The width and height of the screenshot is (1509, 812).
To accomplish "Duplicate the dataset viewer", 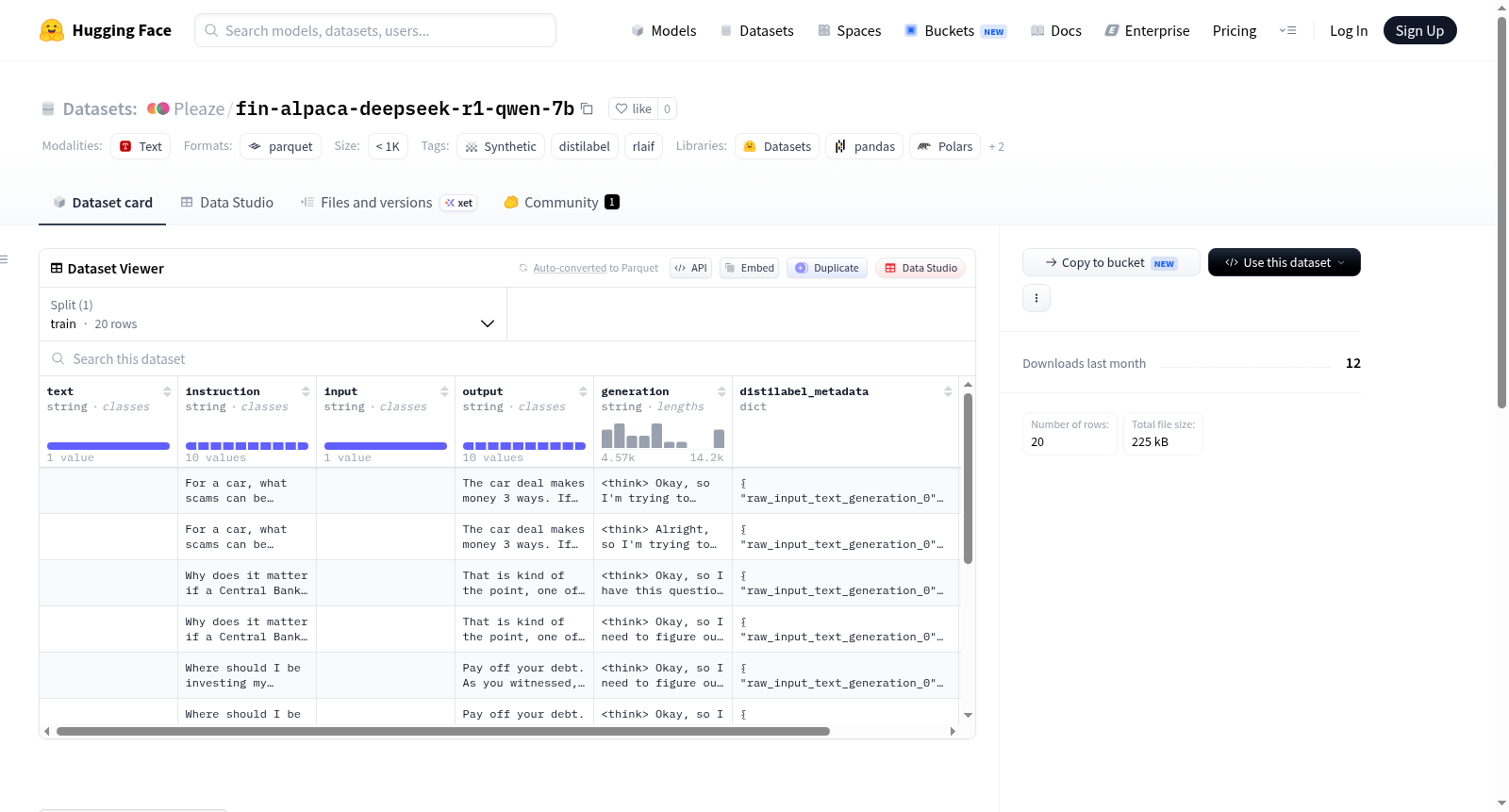I will click(827, 268).
